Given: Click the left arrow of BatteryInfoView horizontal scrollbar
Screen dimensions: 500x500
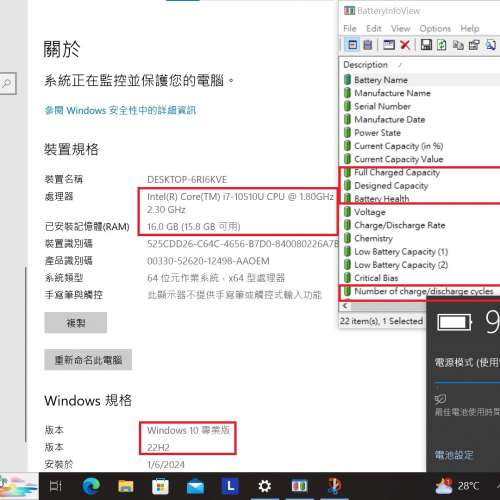Looking at the screenshot, I should pos(345,305).
